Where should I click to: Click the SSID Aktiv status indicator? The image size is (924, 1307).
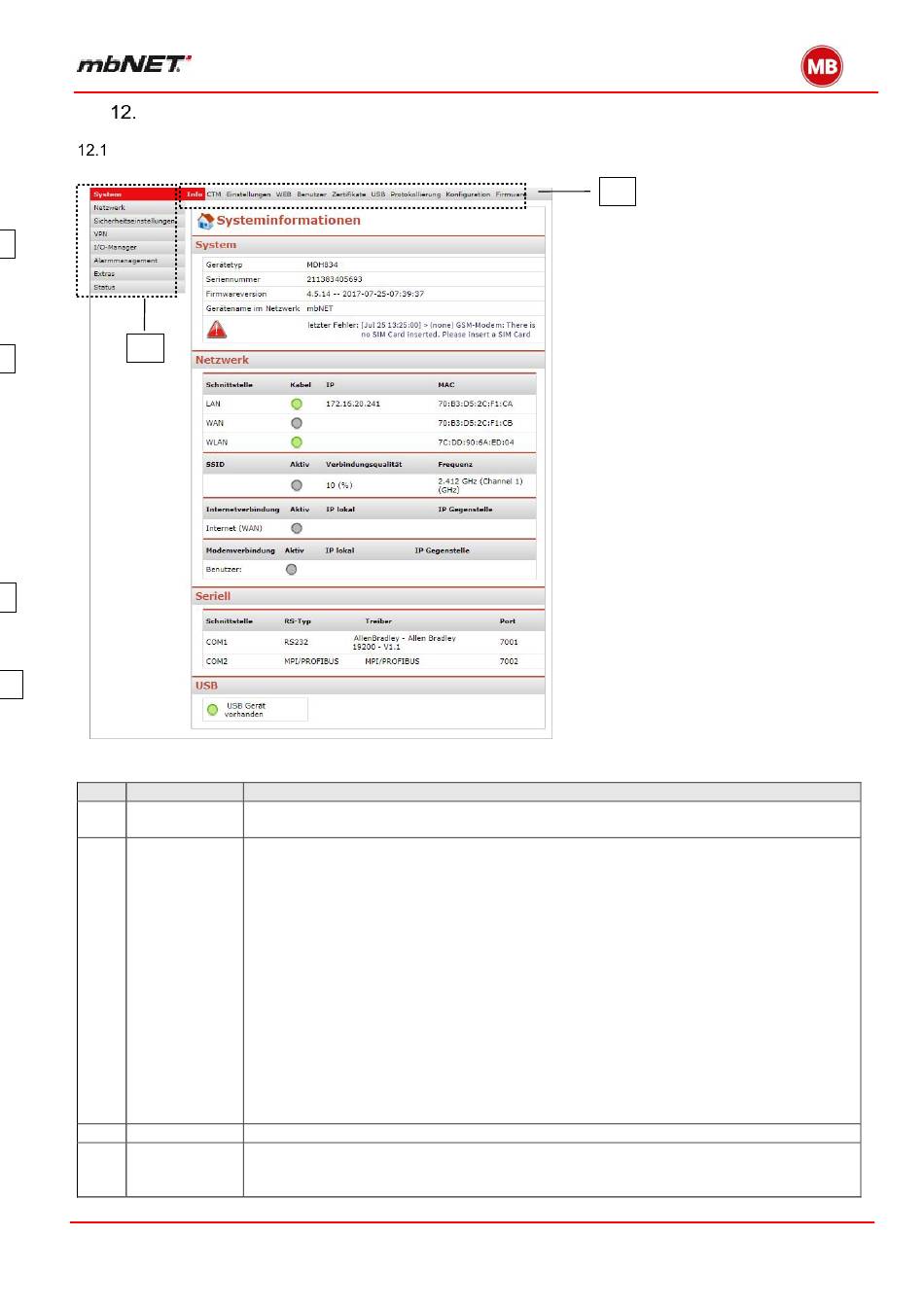click(297, 485)
